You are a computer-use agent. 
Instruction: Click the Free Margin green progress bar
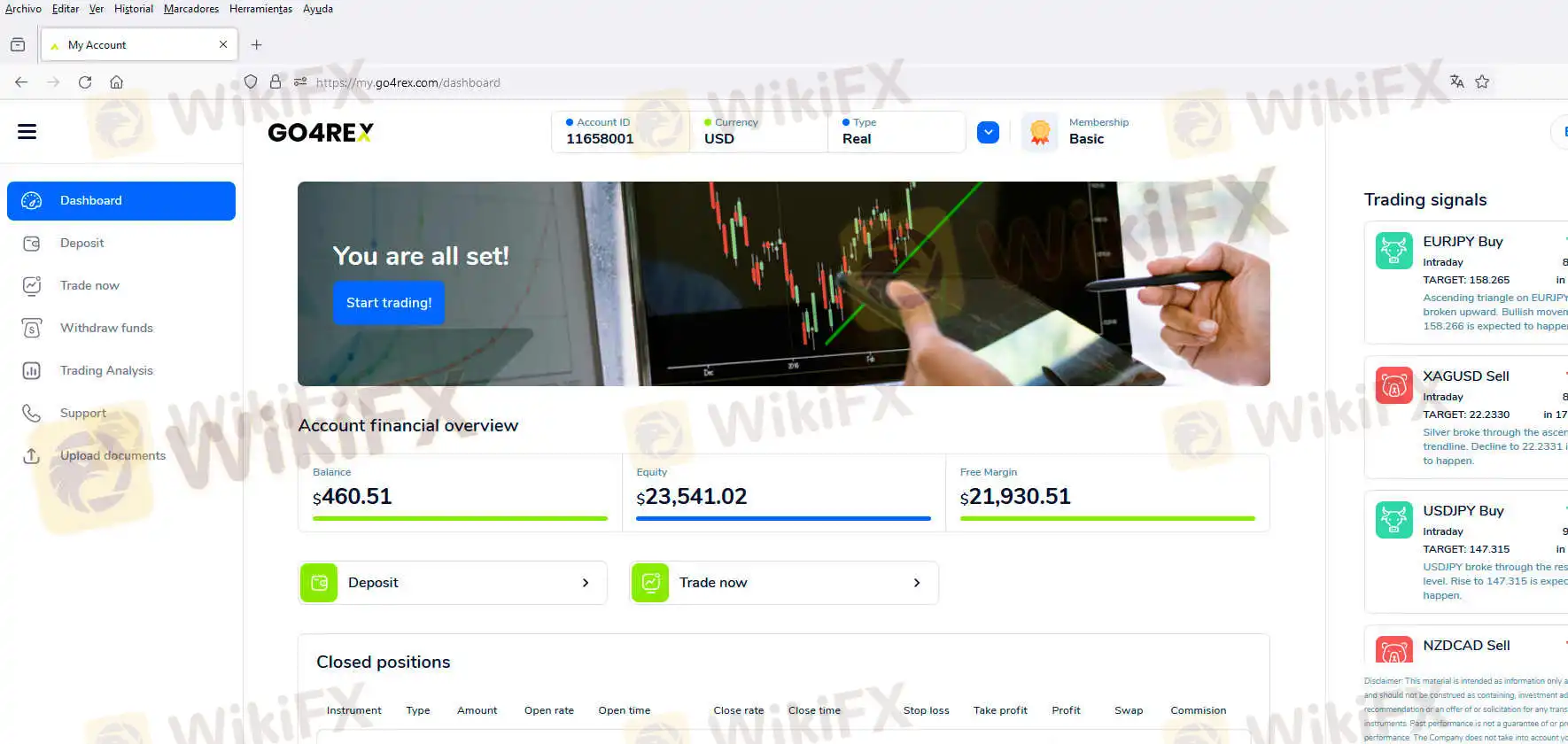click(1107, 518)
